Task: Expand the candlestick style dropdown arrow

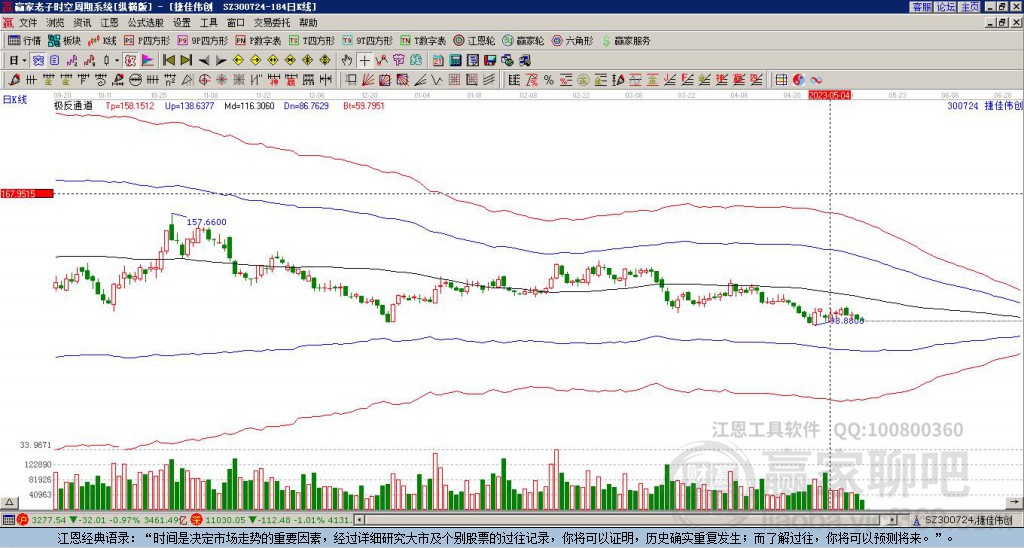Action: 118,60
